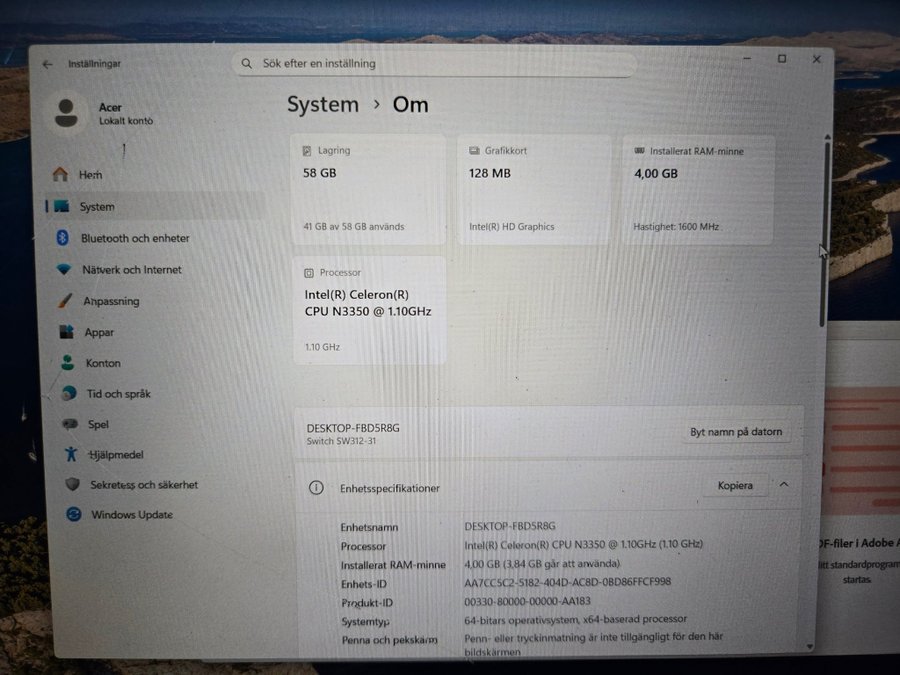Click the vertical scrollbar on the right

825,230
